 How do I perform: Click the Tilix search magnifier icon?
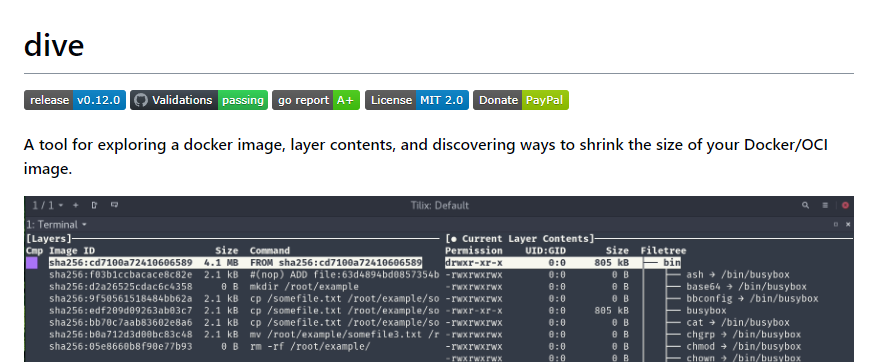point(805,205)
